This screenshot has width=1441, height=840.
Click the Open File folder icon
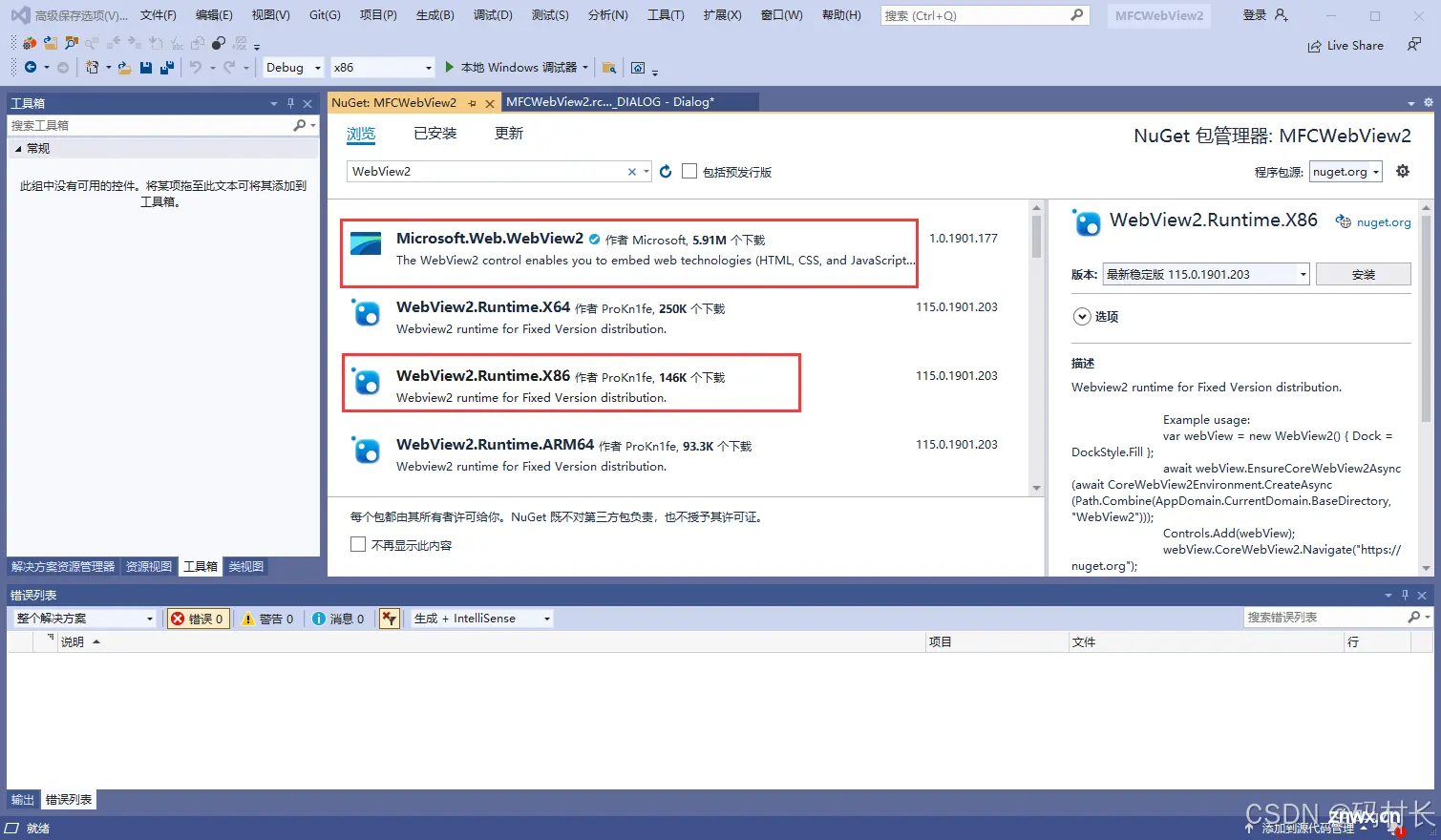(x=124, y=67)
